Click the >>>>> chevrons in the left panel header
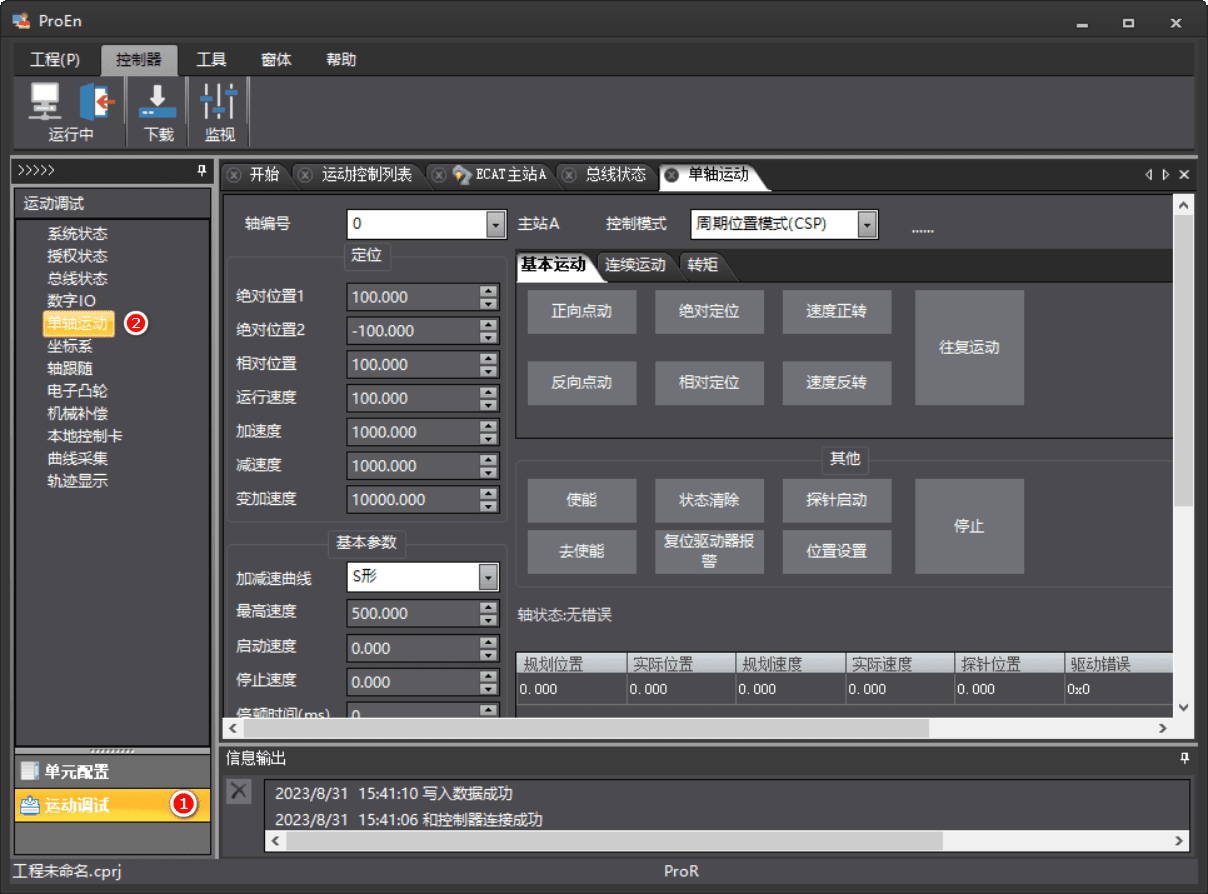Viewport: 1208px width, 894px height. 36,171
